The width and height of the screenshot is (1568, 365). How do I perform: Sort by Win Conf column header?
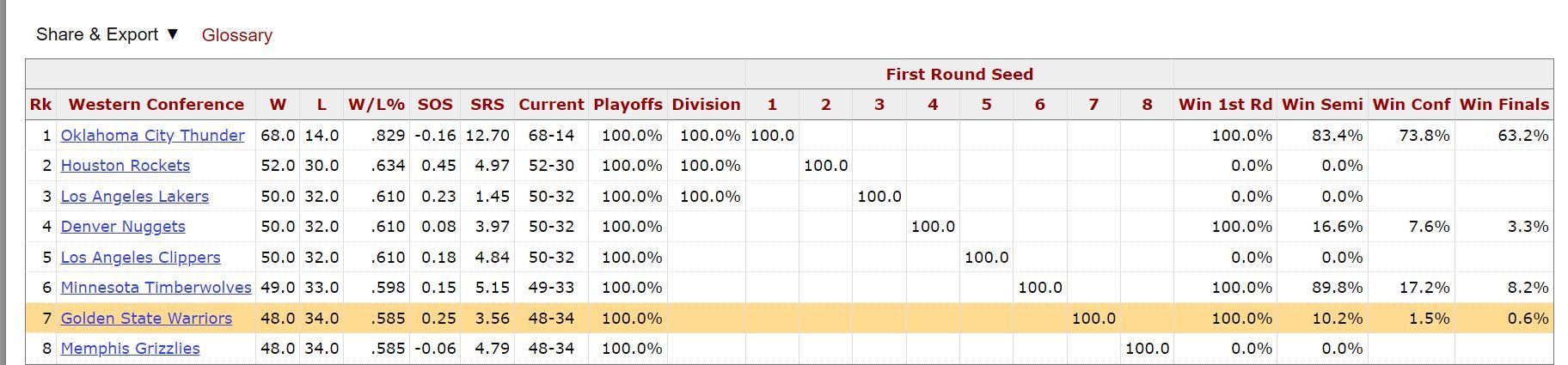1411,105
